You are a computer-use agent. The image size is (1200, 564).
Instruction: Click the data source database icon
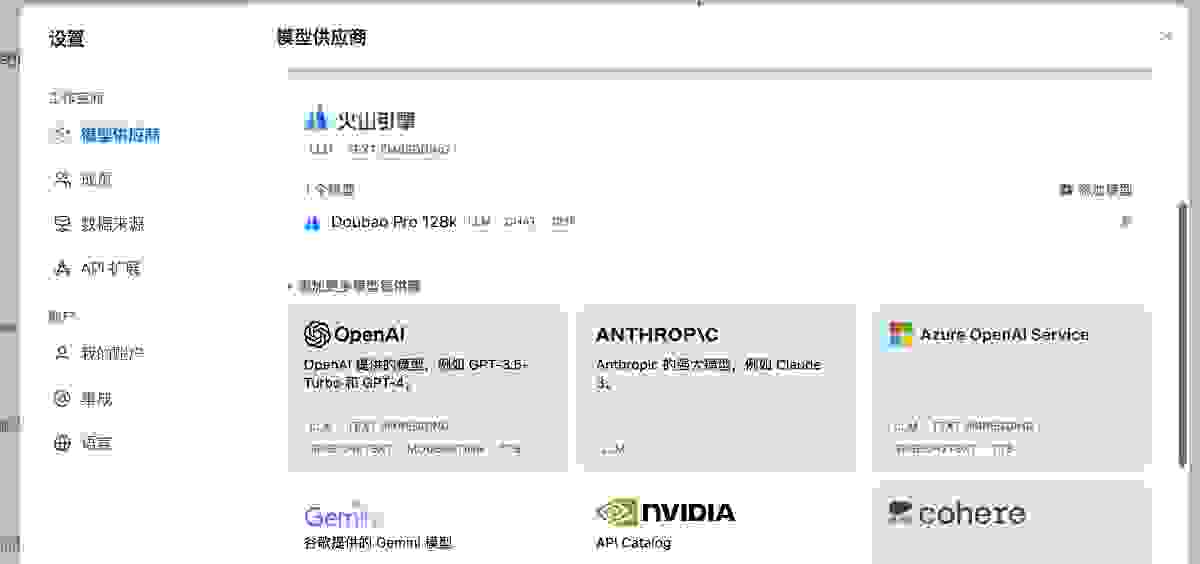[62, 224]
